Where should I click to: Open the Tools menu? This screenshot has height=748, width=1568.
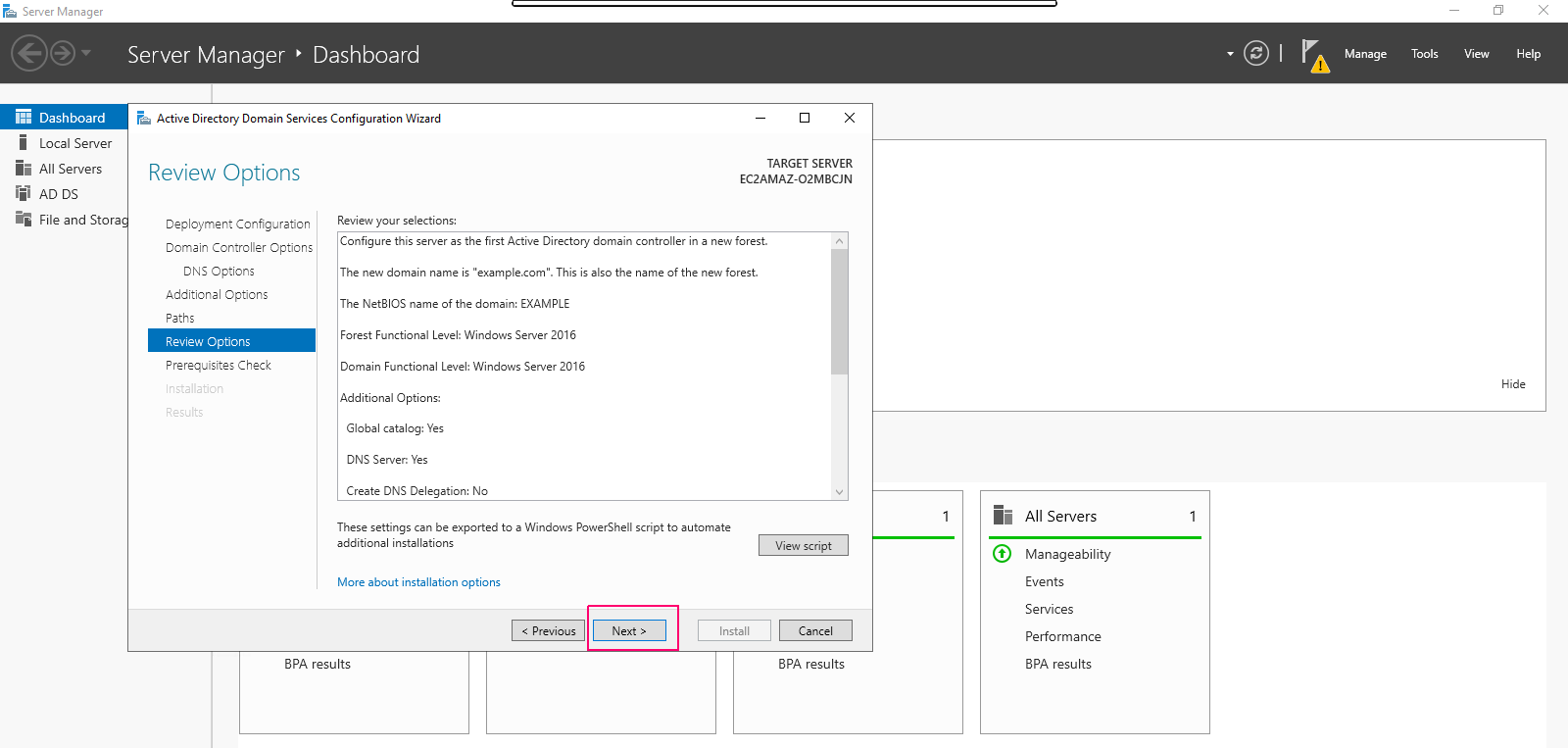tap(1425, 54)
